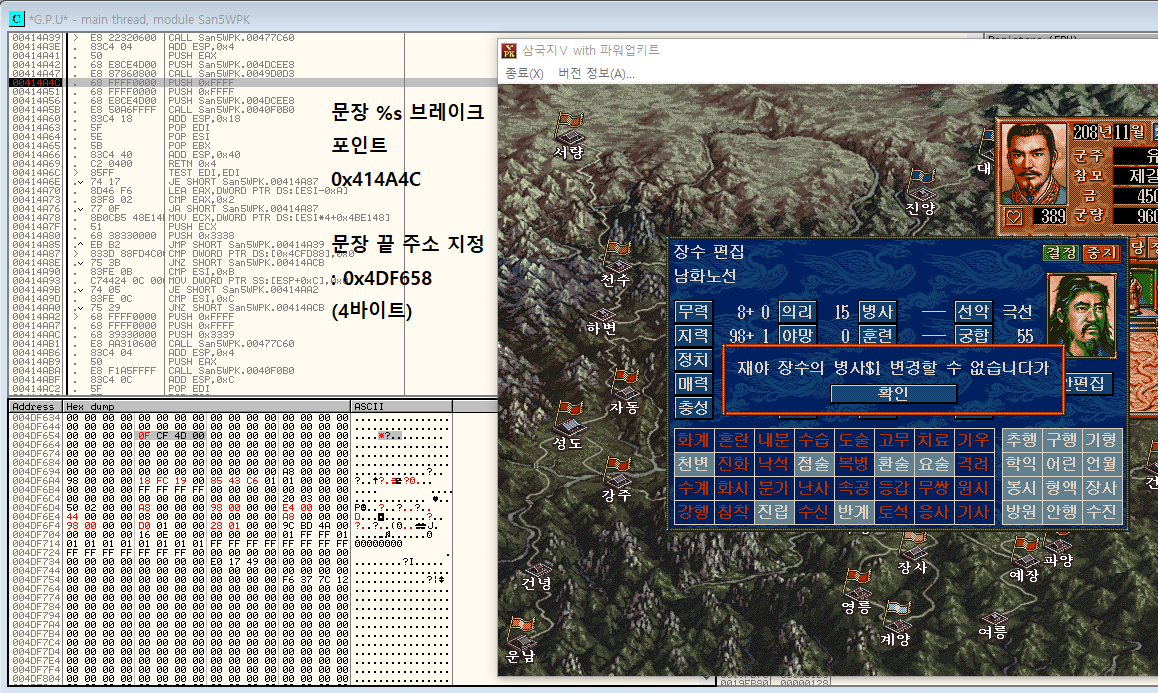1158x693 pixels.
Task: Toggle the 진립 skill
Action: pos(773,511)
